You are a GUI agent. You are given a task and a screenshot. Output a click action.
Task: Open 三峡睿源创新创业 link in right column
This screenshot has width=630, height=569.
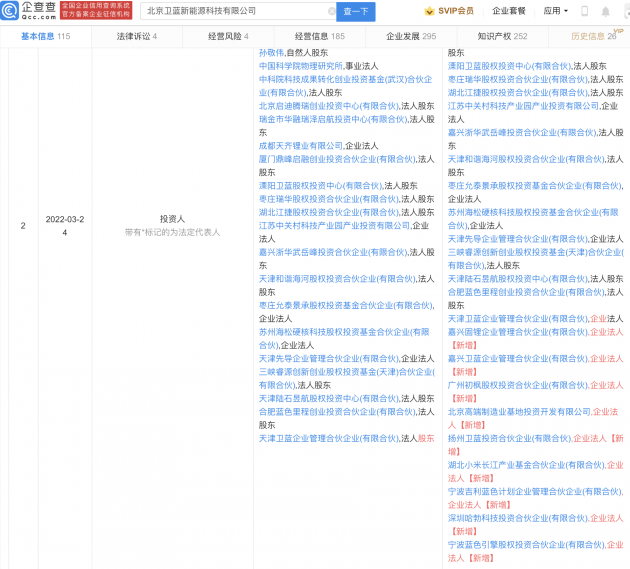coord(536,258)
